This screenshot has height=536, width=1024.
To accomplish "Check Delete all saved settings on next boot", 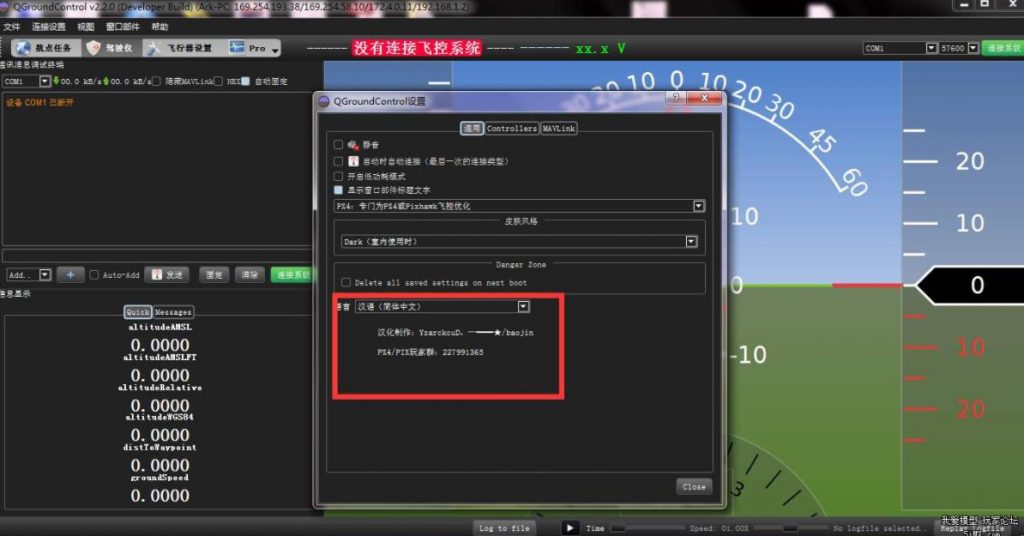I will tap(346, 283).
